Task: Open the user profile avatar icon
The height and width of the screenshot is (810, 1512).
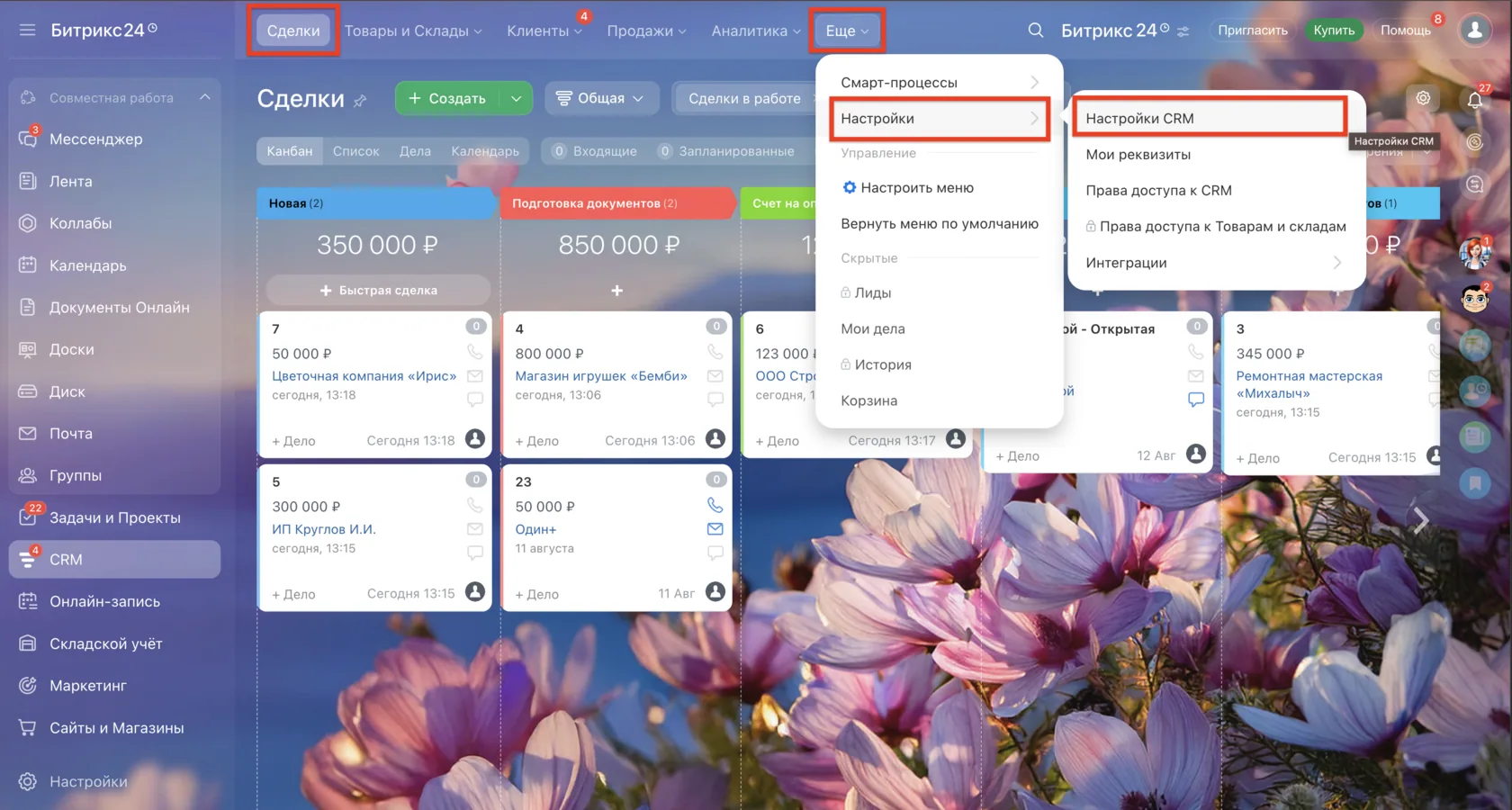Action: [1474, 30]
